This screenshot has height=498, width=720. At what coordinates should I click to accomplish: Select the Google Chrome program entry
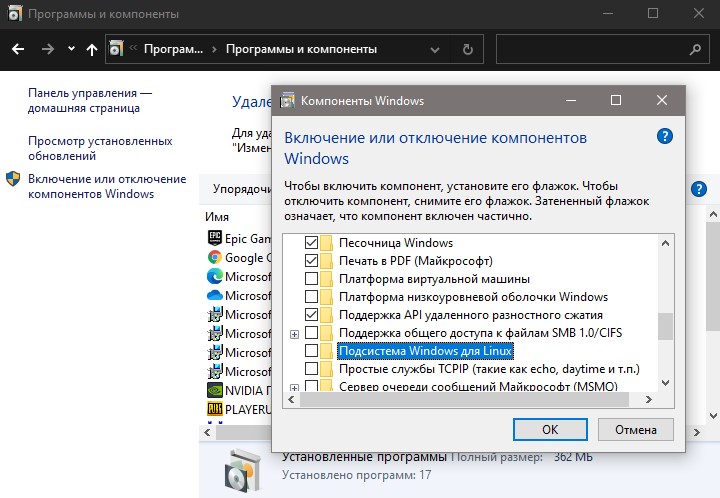[x=239, y=257]
